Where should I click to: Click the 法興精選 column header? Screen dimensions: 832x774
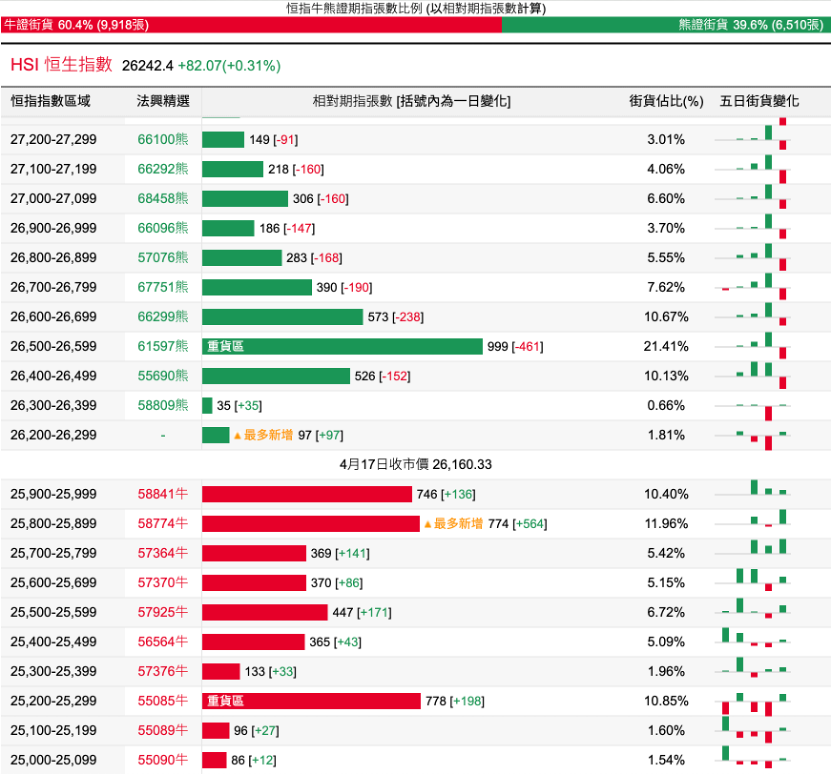pos(163,101)
